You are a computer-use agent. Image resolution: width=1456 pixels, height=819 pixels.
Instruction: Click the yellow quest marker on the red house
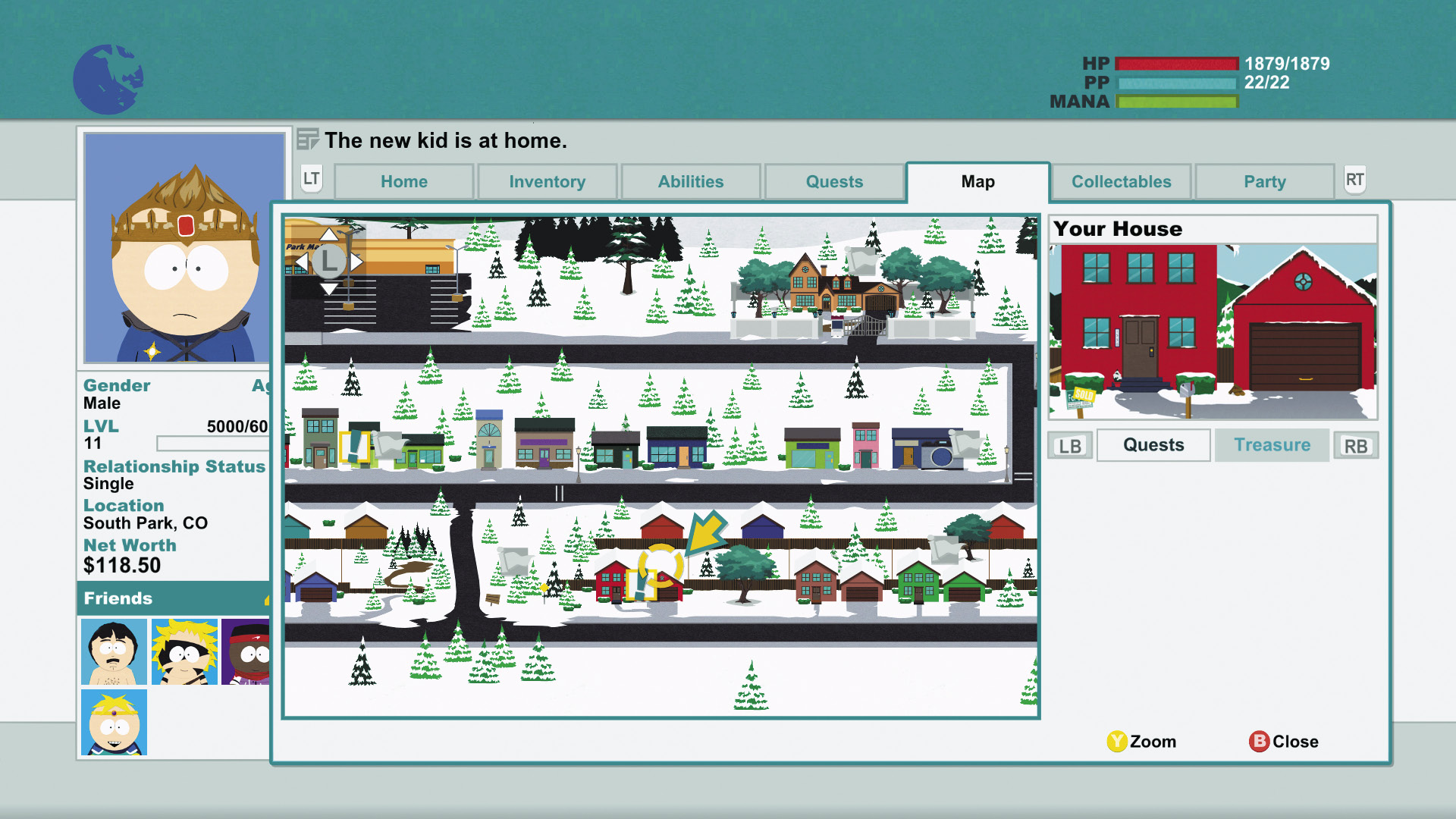click(x=641, y=585)
